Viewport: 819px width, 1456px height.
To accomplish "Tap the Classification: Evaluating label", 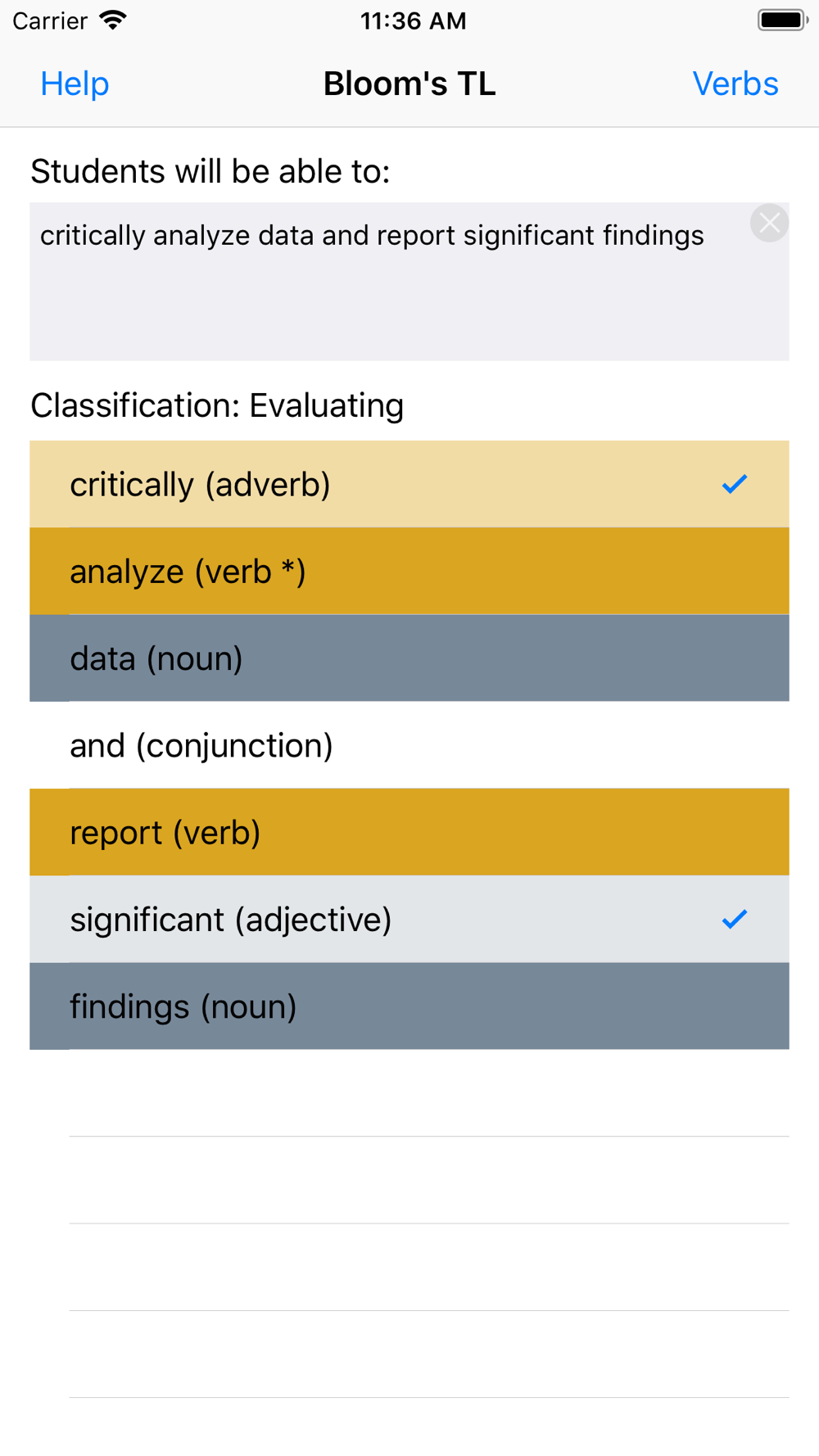I will (x=217, y=405).
